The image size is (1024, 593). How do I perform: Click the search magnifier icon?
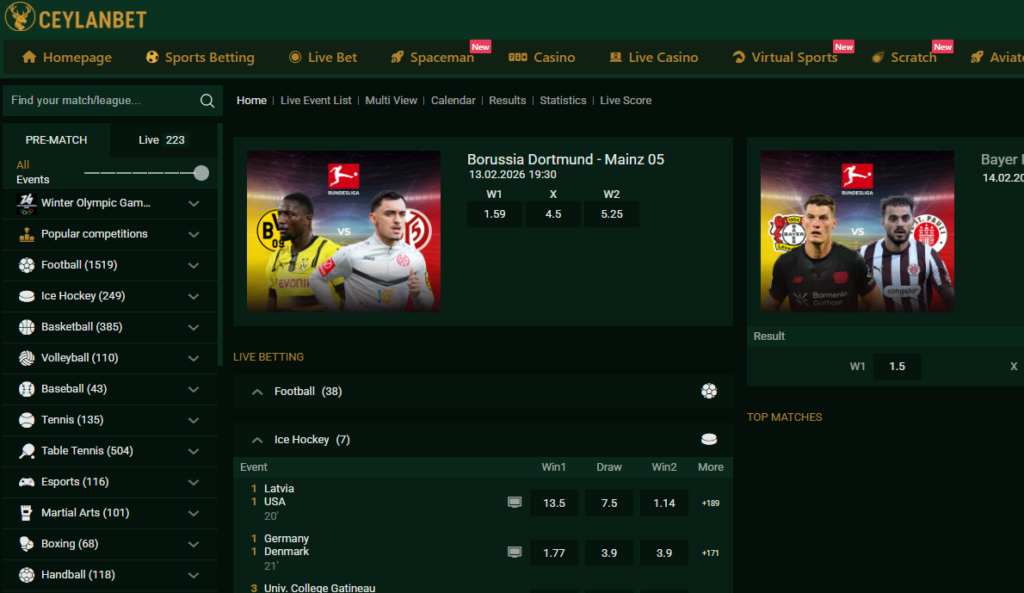[x=207, y=101]
